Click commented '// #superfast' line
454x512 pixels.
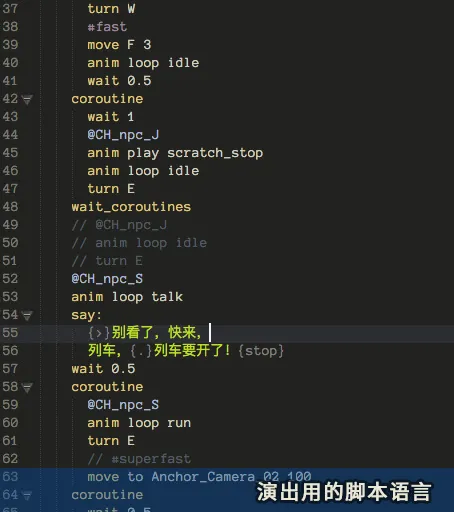click(x=139, y=459)
